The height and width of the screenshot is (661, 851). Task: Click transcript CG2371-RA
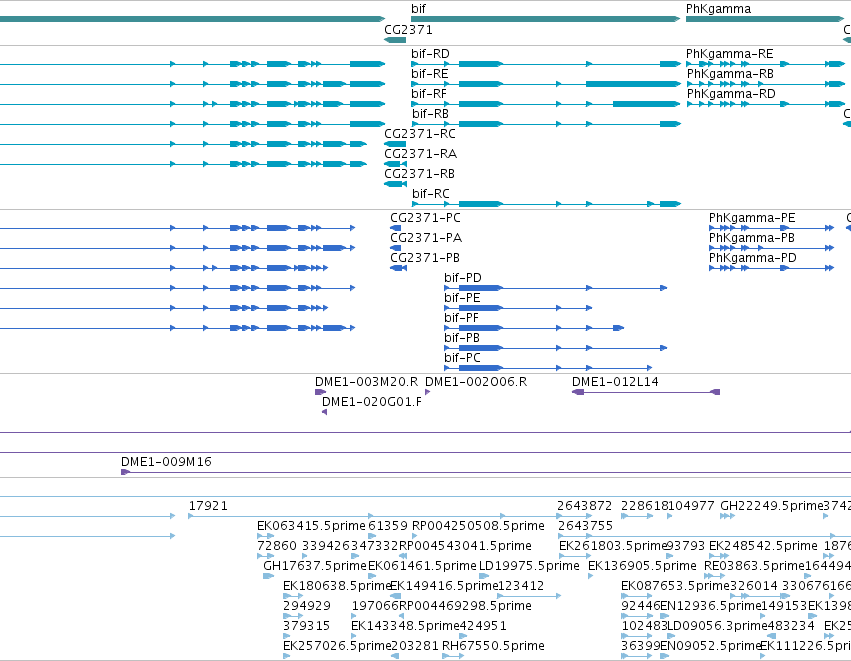tap(420, 154)
